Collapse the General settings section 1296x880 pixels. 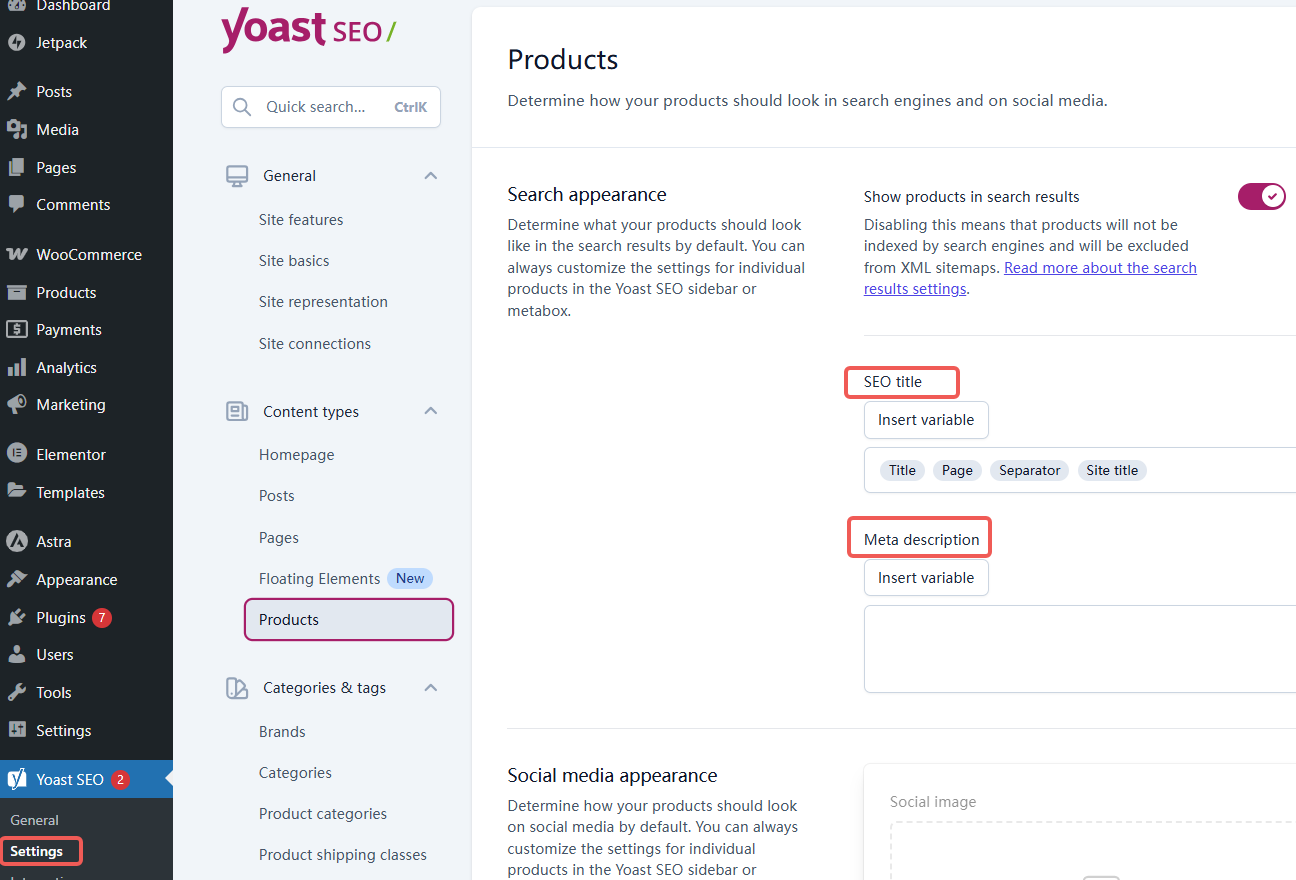pyautogui.click(x=430, y=175)
